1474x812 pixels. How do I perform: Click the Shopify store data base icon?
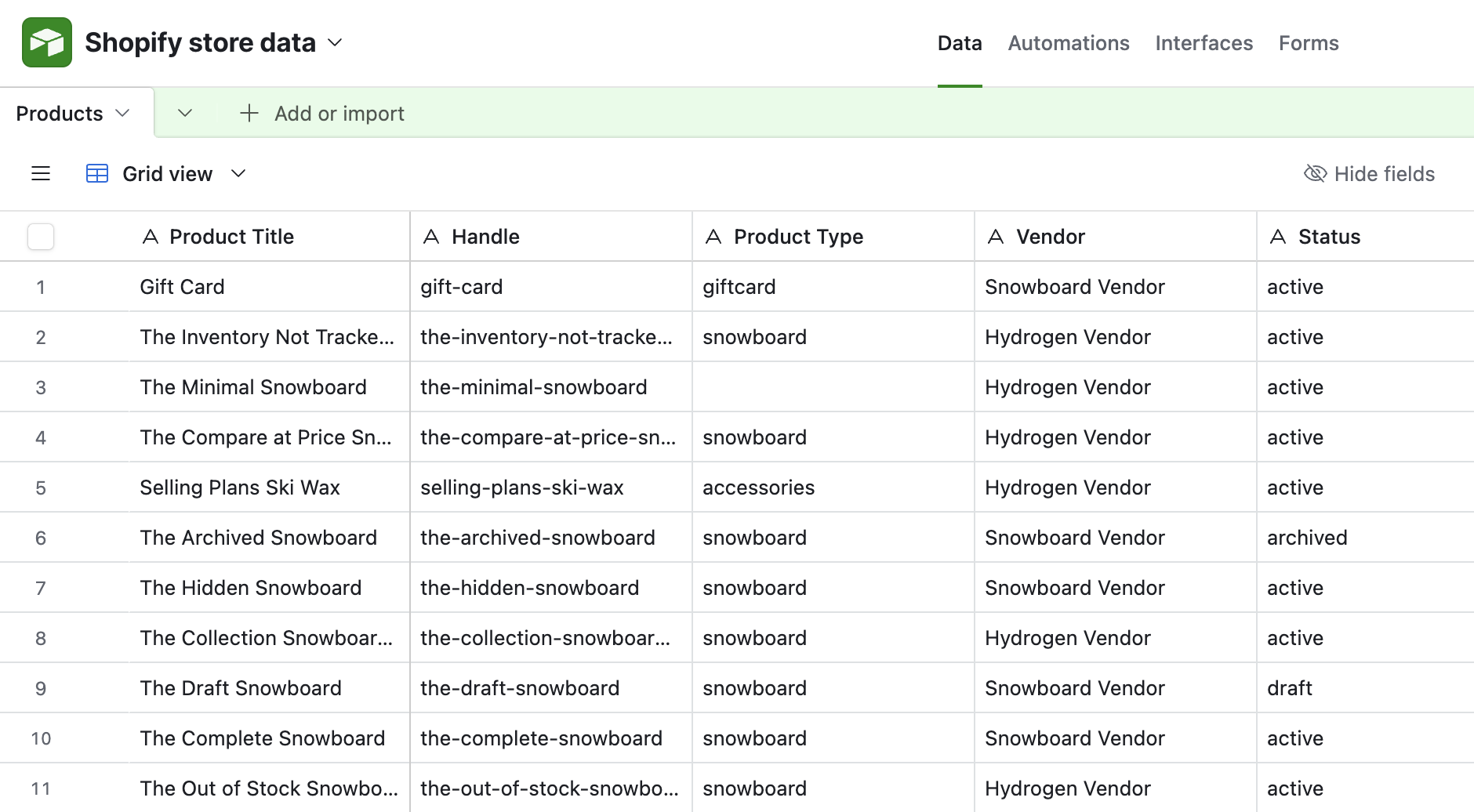[46, 42]
